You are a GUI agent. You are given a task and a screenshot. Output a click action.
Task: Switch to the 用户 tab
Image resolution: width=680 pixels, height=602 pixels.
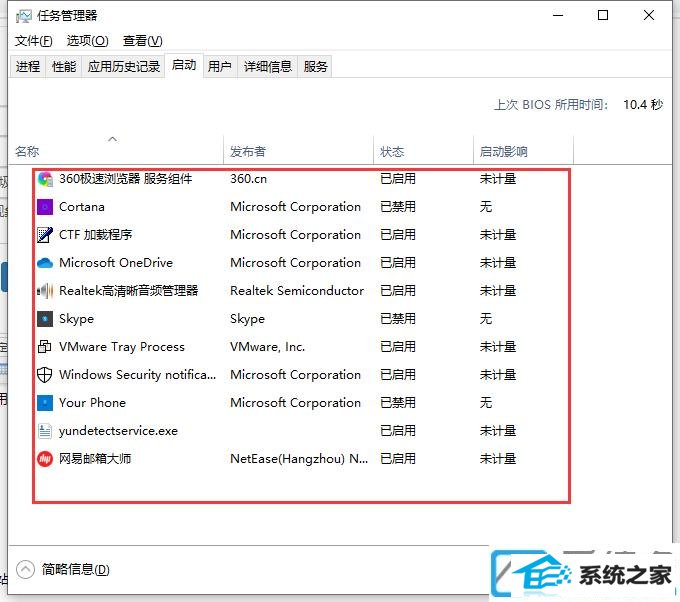click(x=219, y=66)
